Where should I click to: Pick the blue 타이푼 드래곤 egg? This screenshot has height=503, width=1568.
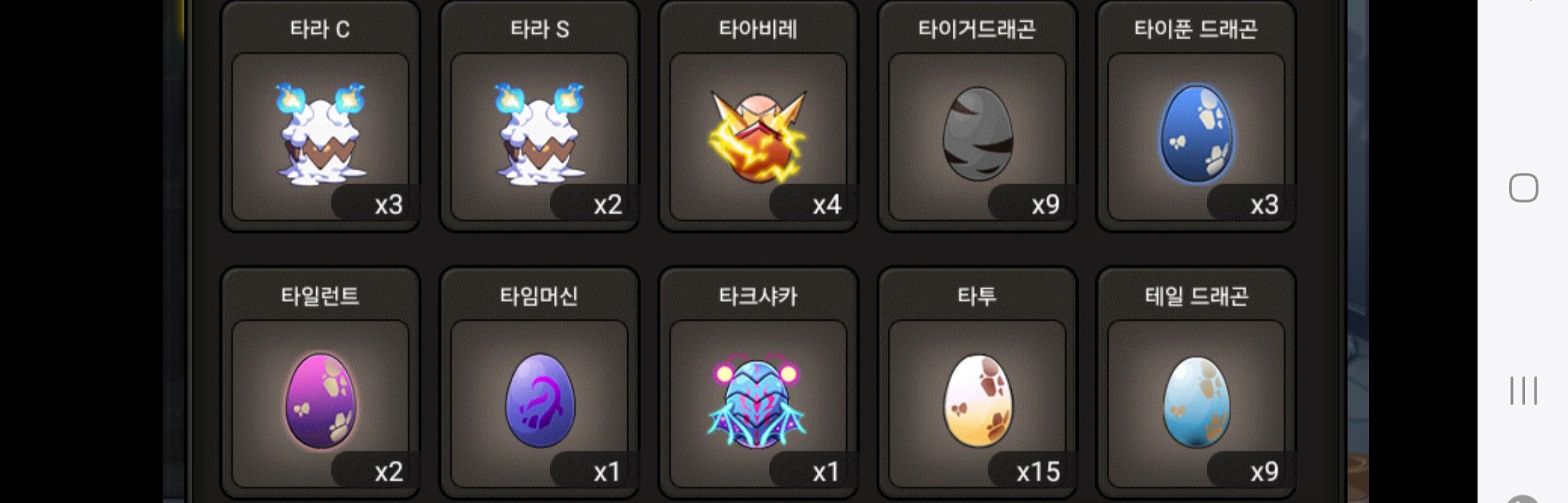(x=1196, y=134)
